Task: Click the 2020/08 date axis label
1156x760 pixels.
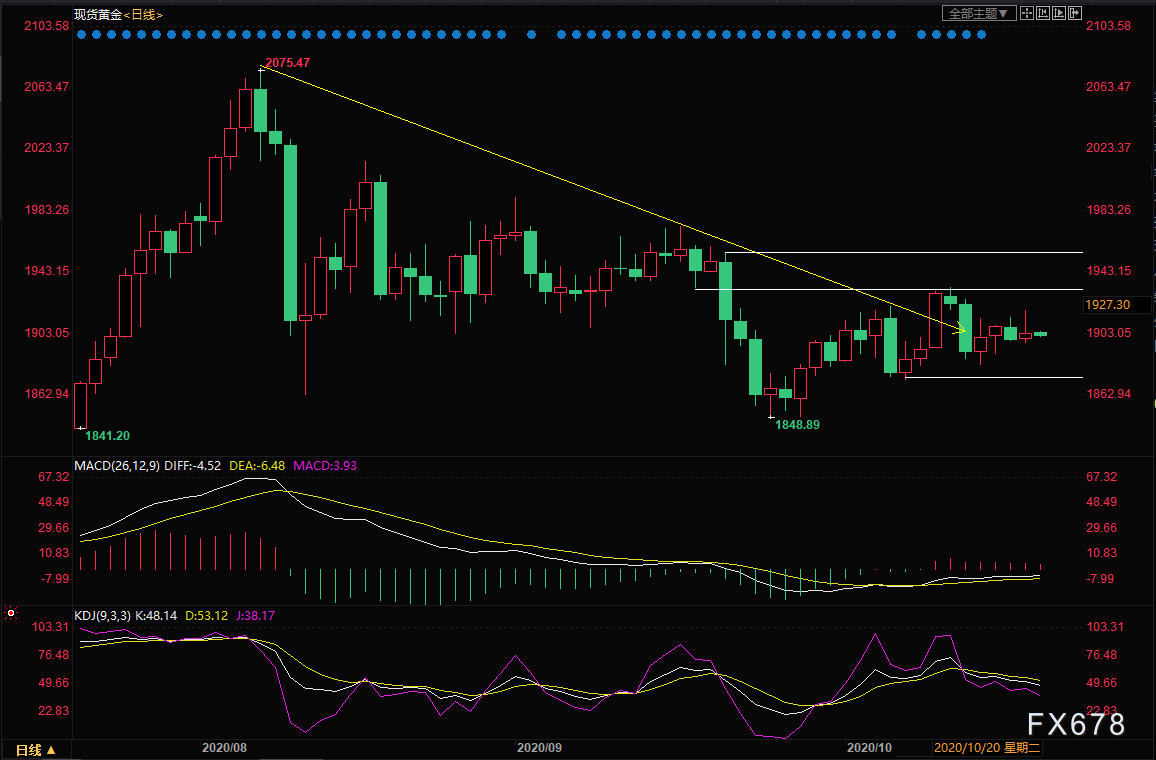Action: [224, 747]
